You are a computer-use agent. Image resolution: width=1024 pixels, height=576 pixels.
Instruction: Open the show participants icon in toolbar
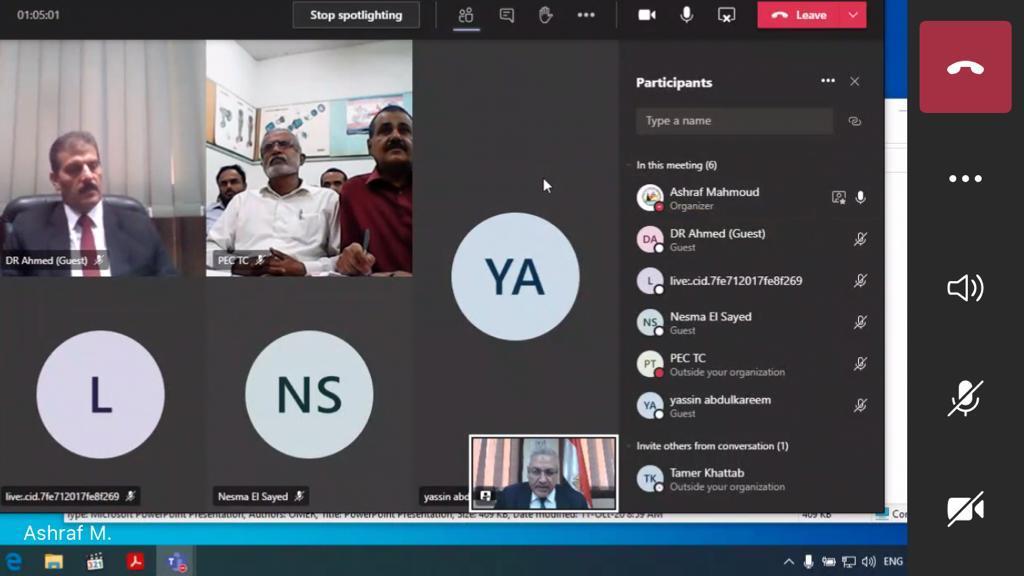click(x=465, y=15)
